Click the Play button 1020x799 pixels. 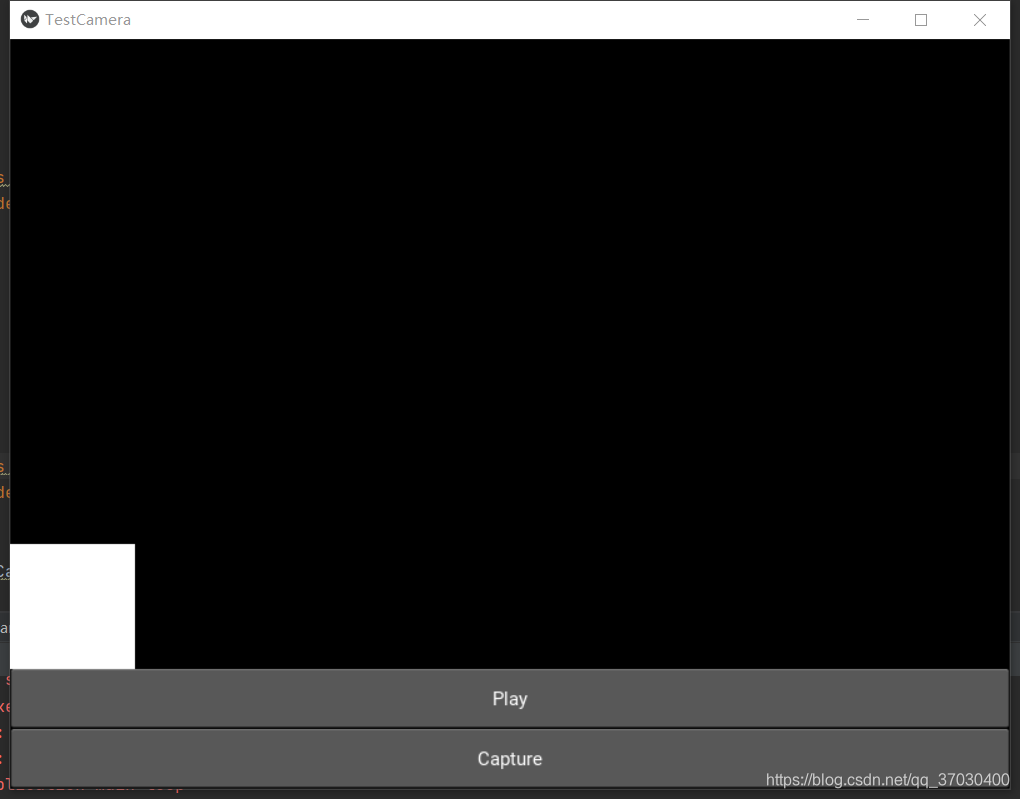pos(509,698)
